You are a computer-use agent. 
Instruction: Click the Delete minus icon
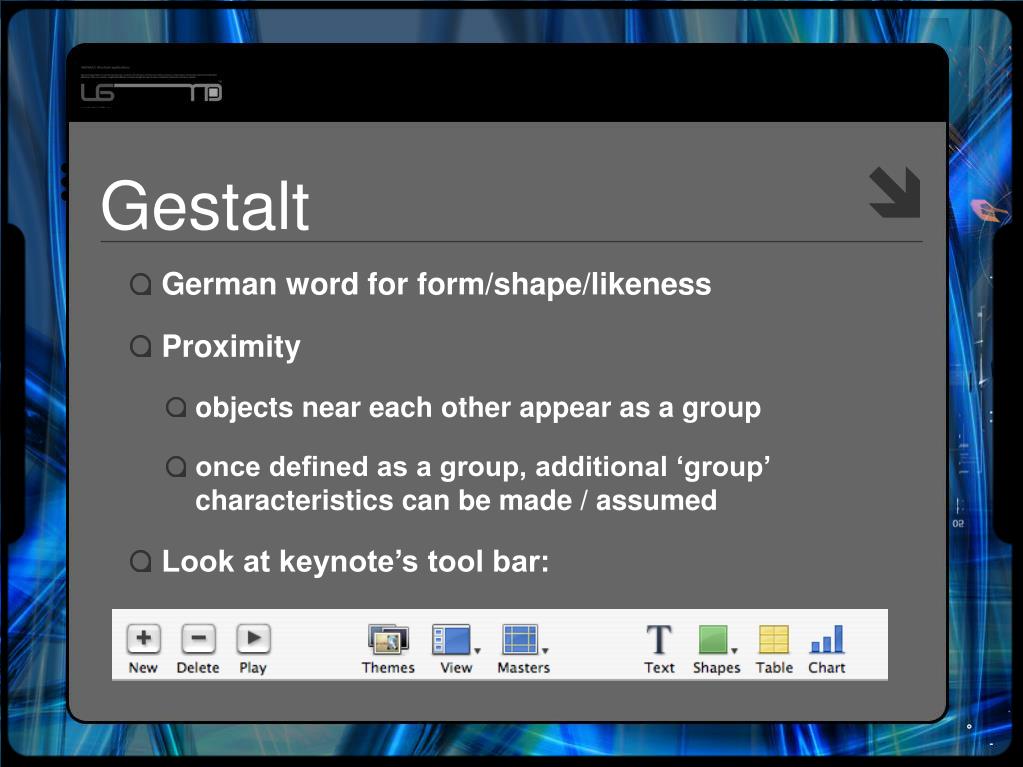point(198,639)
